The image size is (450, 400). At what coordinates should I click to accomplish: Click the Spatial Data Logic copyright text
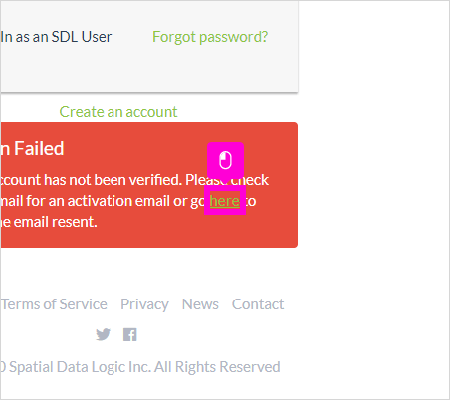tap(140, 367)
